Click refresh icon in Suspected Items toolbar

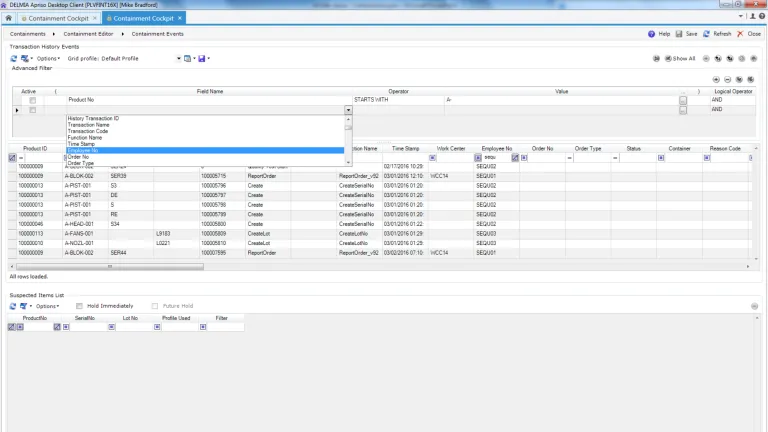[14, 306]
